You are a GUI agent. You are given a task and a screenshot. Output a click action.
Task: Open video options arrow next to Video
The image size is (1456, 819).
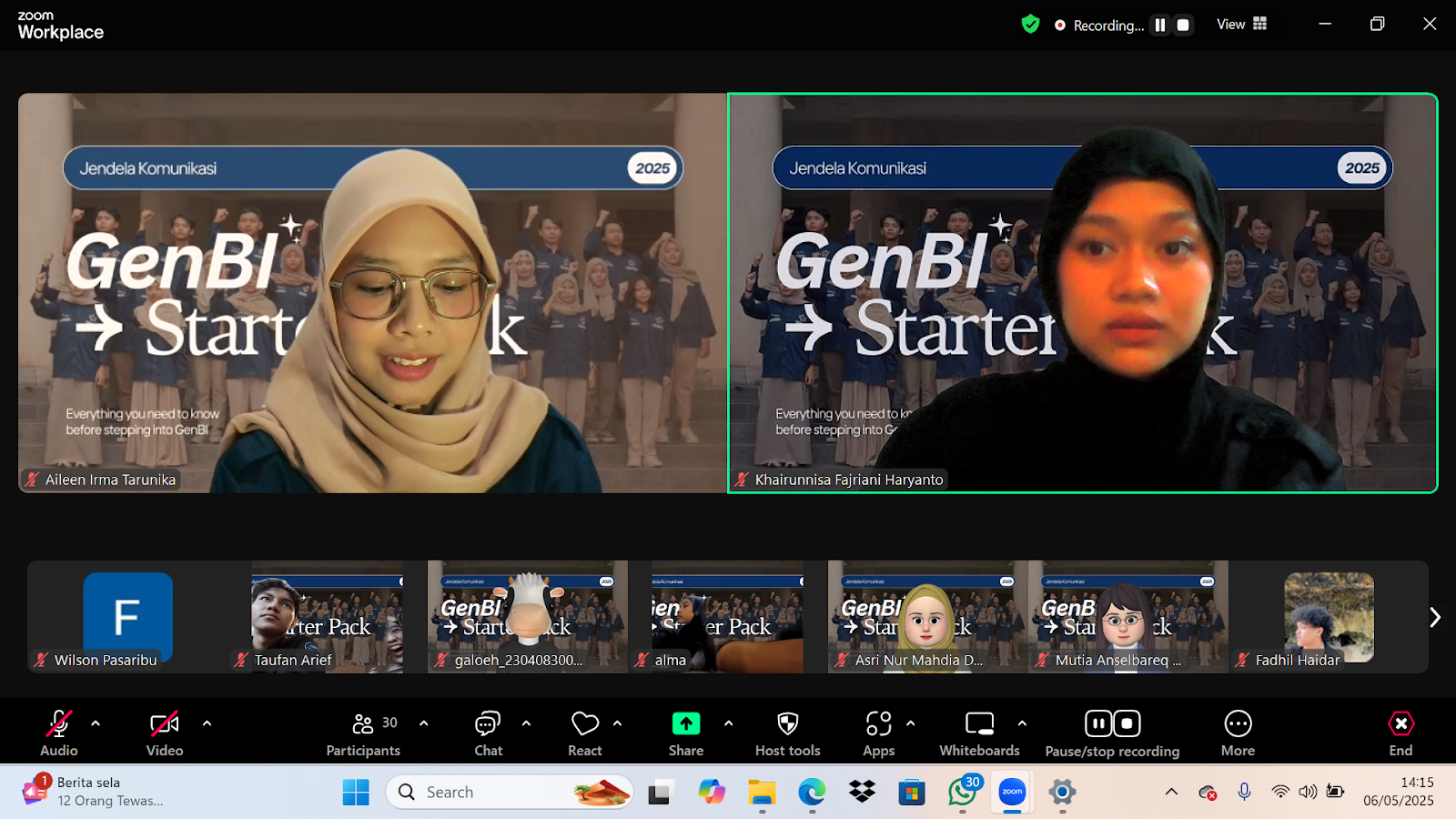point(207,724)
